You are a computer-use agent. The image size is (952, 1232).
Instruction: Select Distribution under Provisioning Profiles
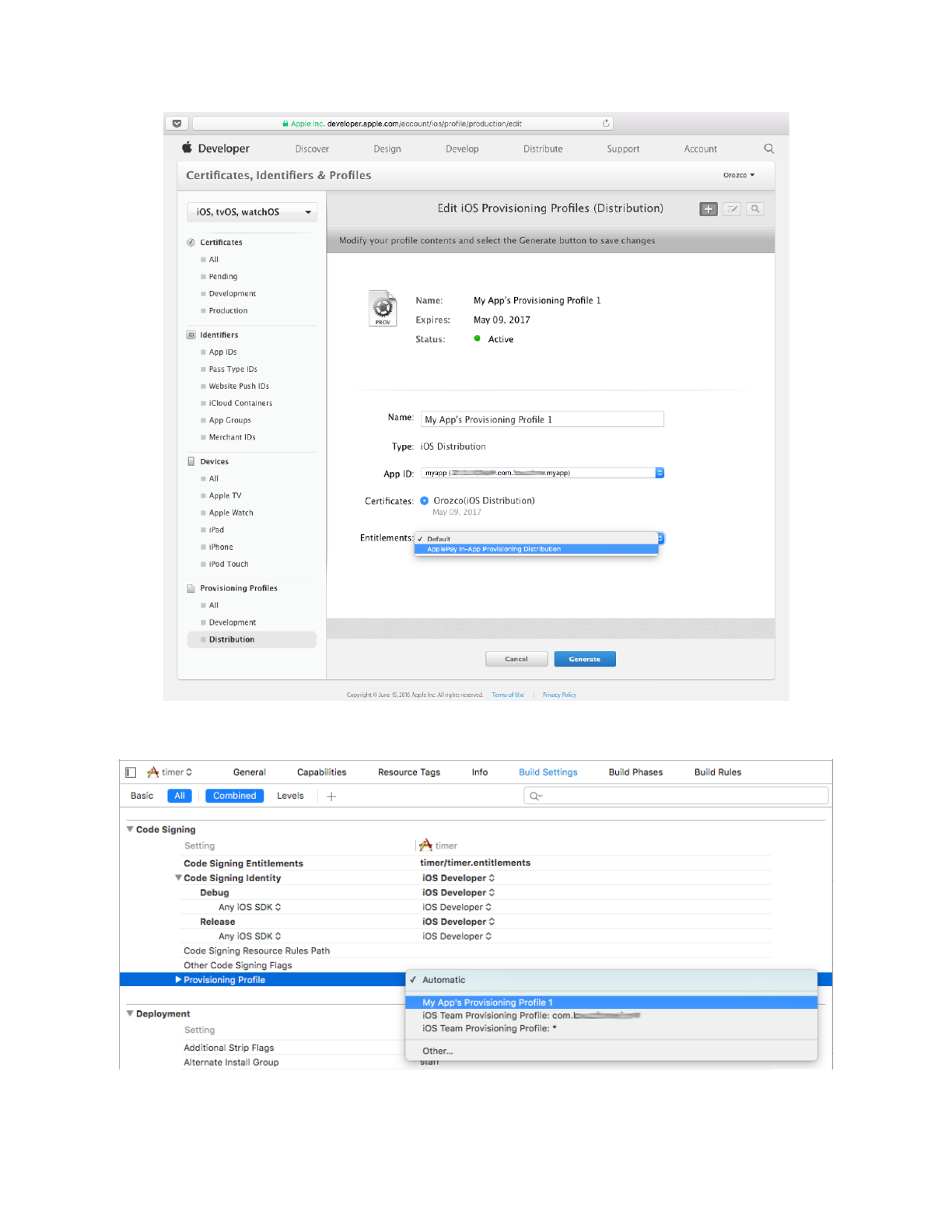click(251, 639)
